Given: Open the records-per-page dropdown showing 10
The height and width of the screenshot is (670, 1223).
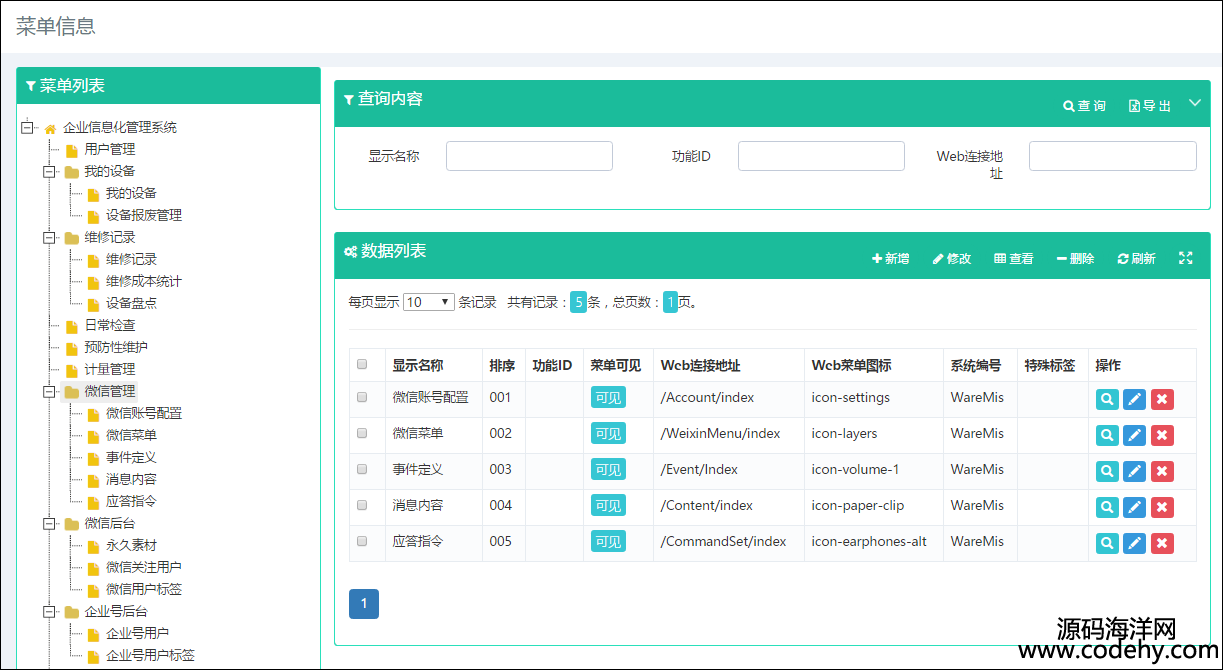Looking at the screenshot, I should pos(429,302).
